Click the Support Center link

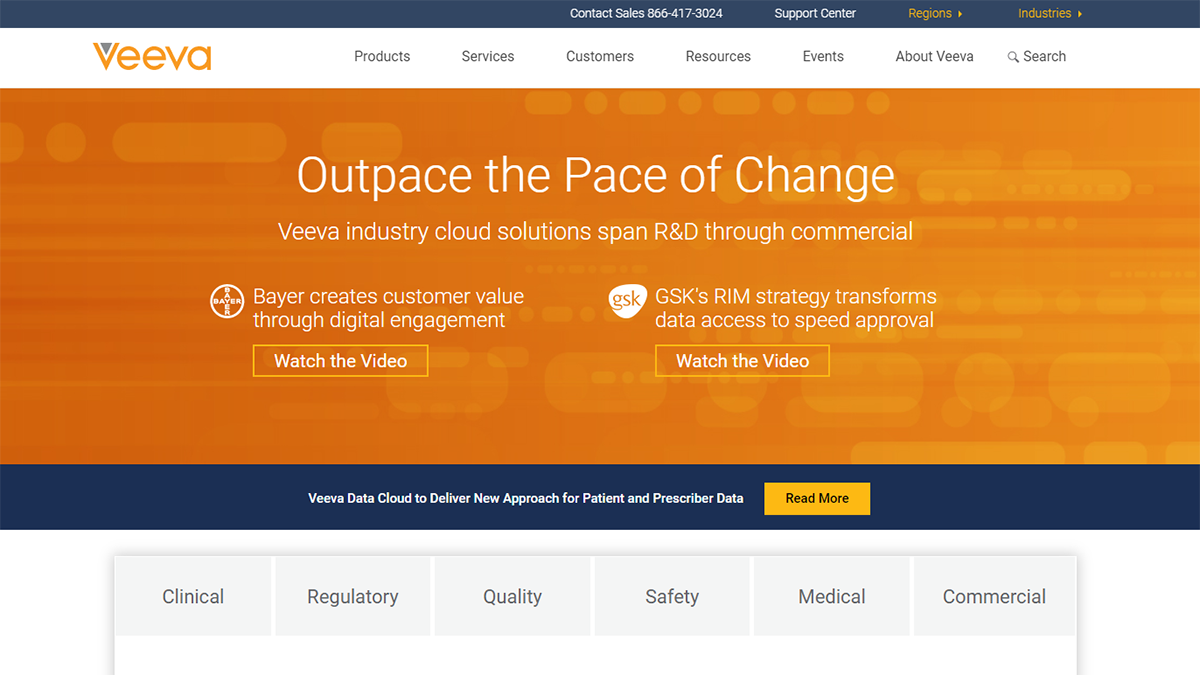pos(815,14)
